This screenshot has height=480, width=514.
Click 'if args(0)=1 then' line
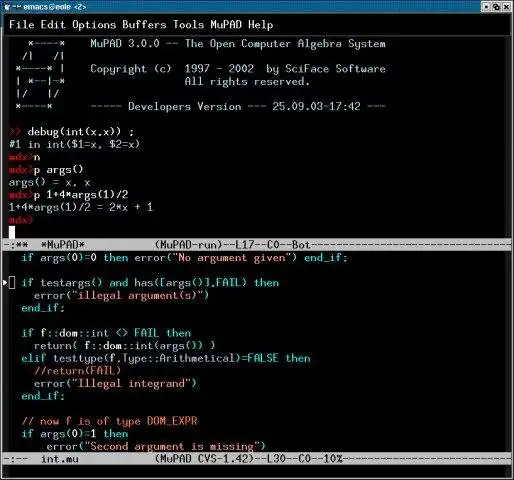75,434
